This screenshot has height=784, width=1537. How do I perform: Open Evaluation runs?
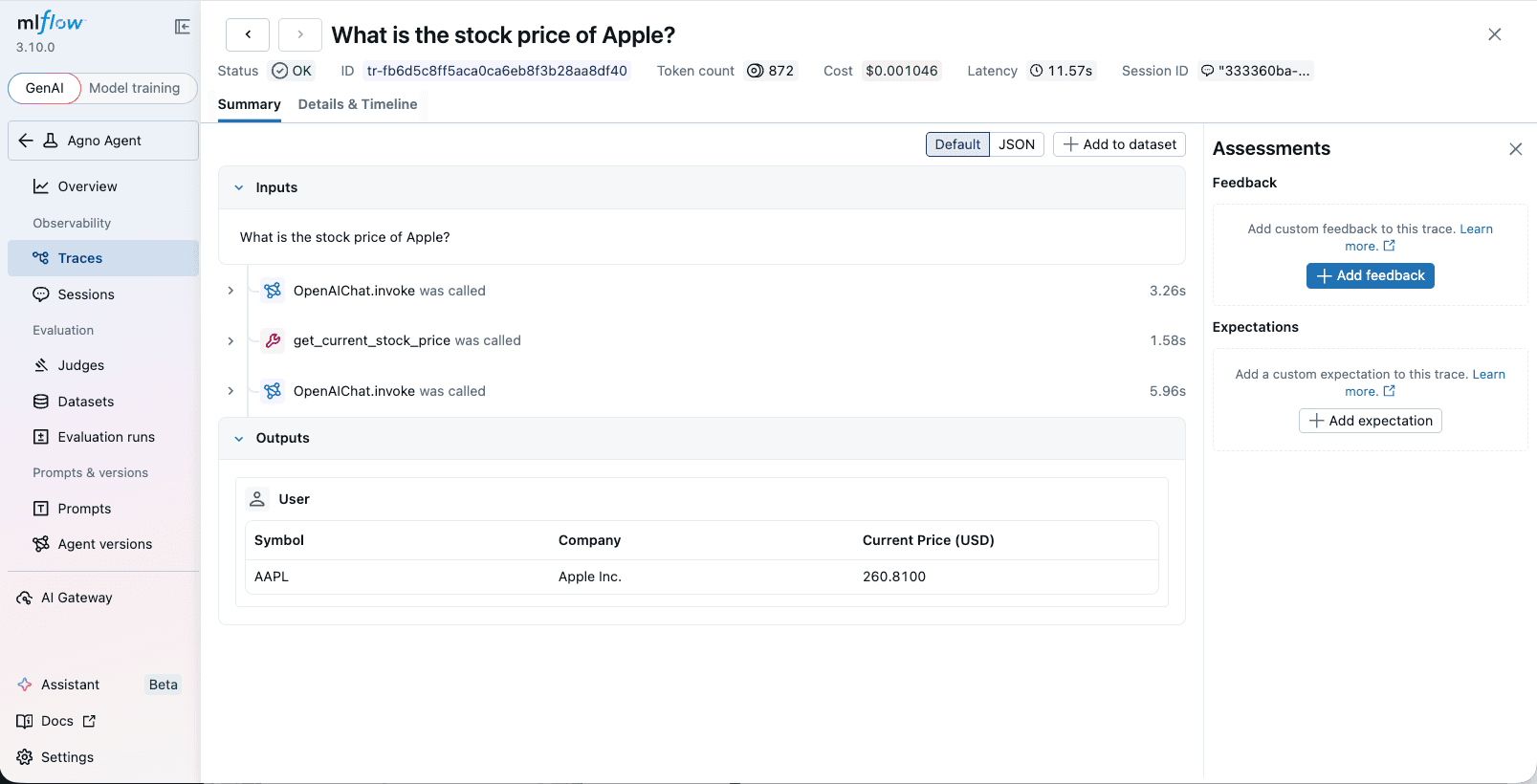point(103,437)
